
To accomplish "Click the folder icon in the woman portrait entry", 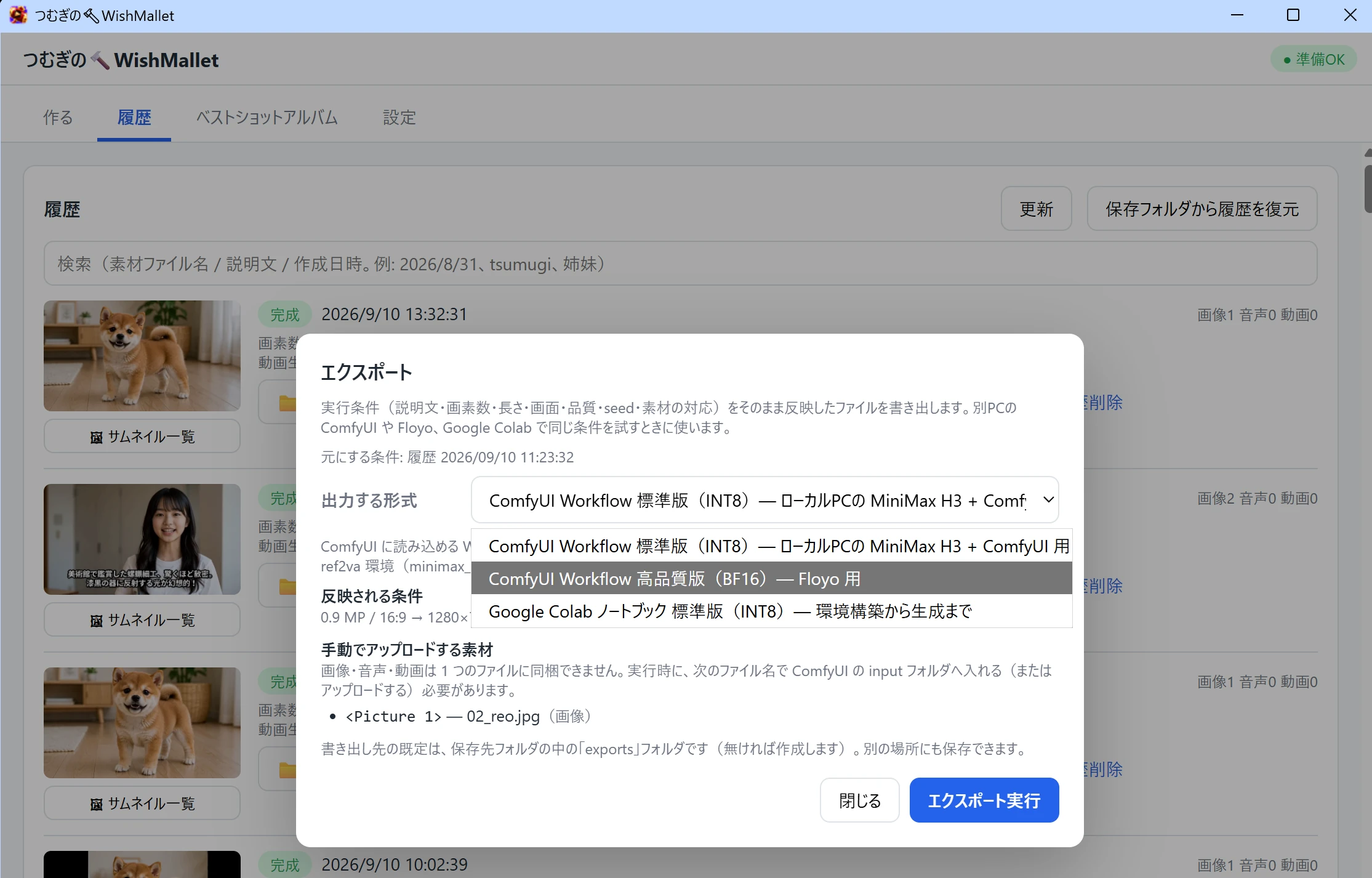I will point(287,587).
